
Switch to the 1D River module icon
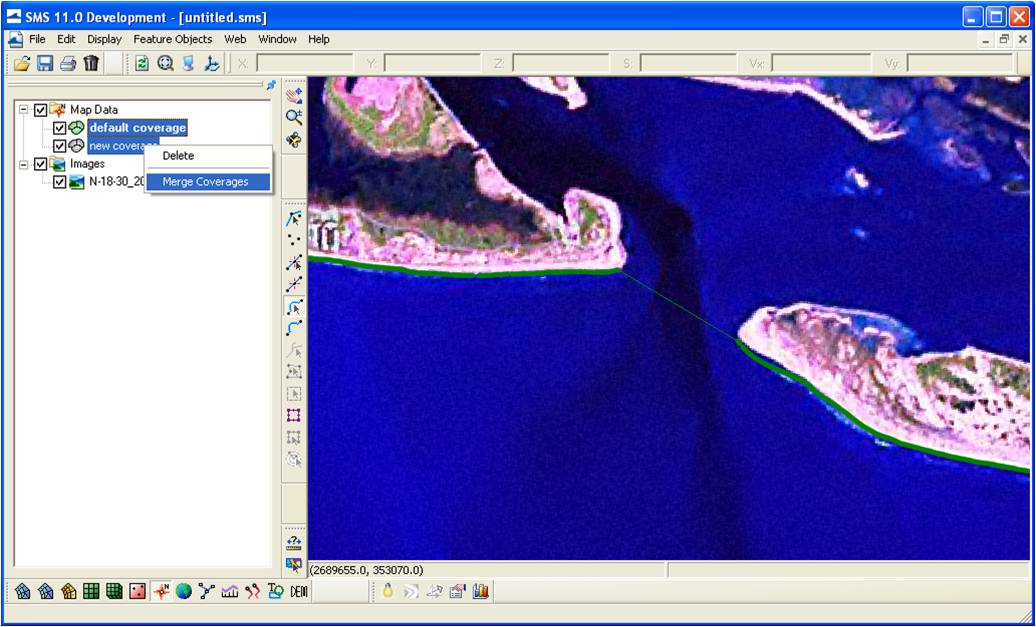click(x=206, y=592)
